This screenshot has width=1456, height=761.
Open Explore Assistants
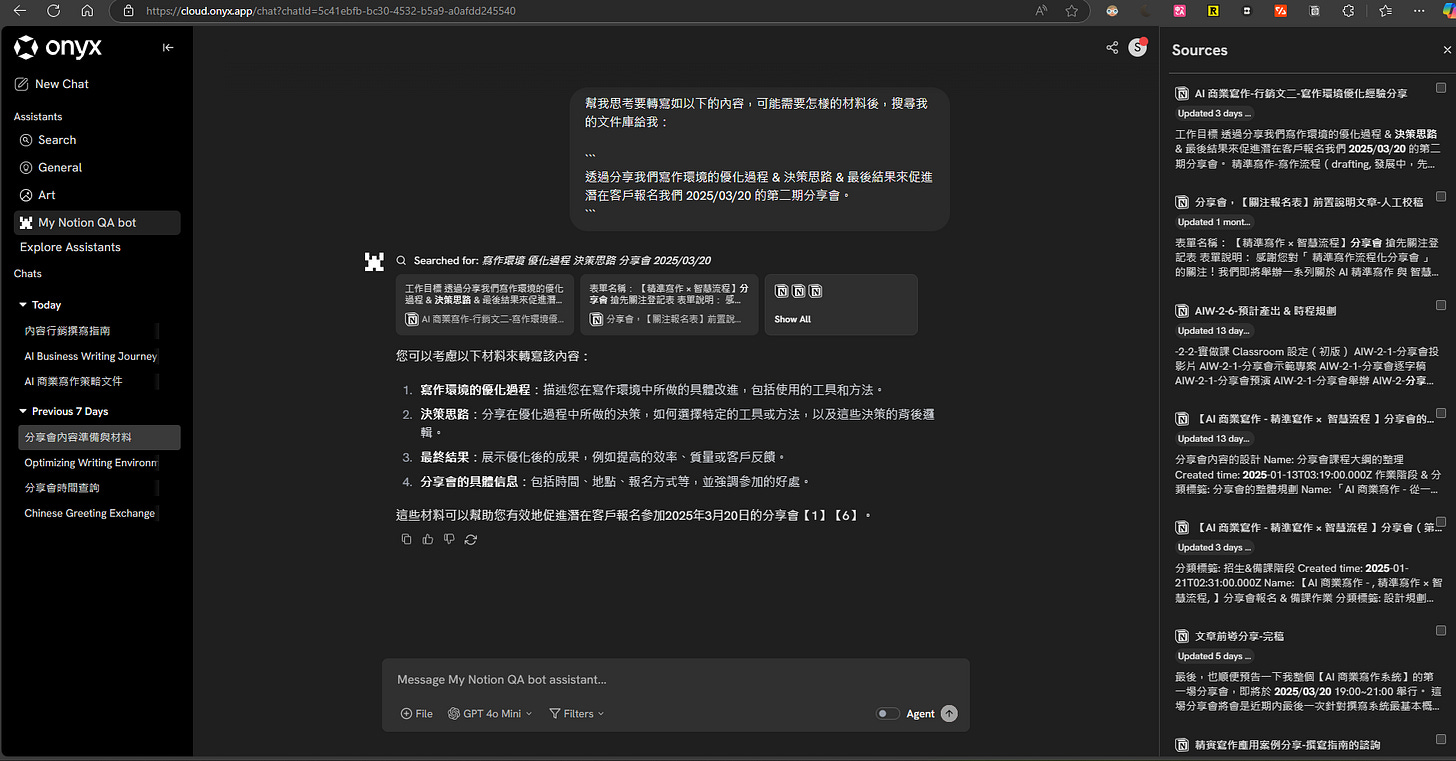click(70, 247)
